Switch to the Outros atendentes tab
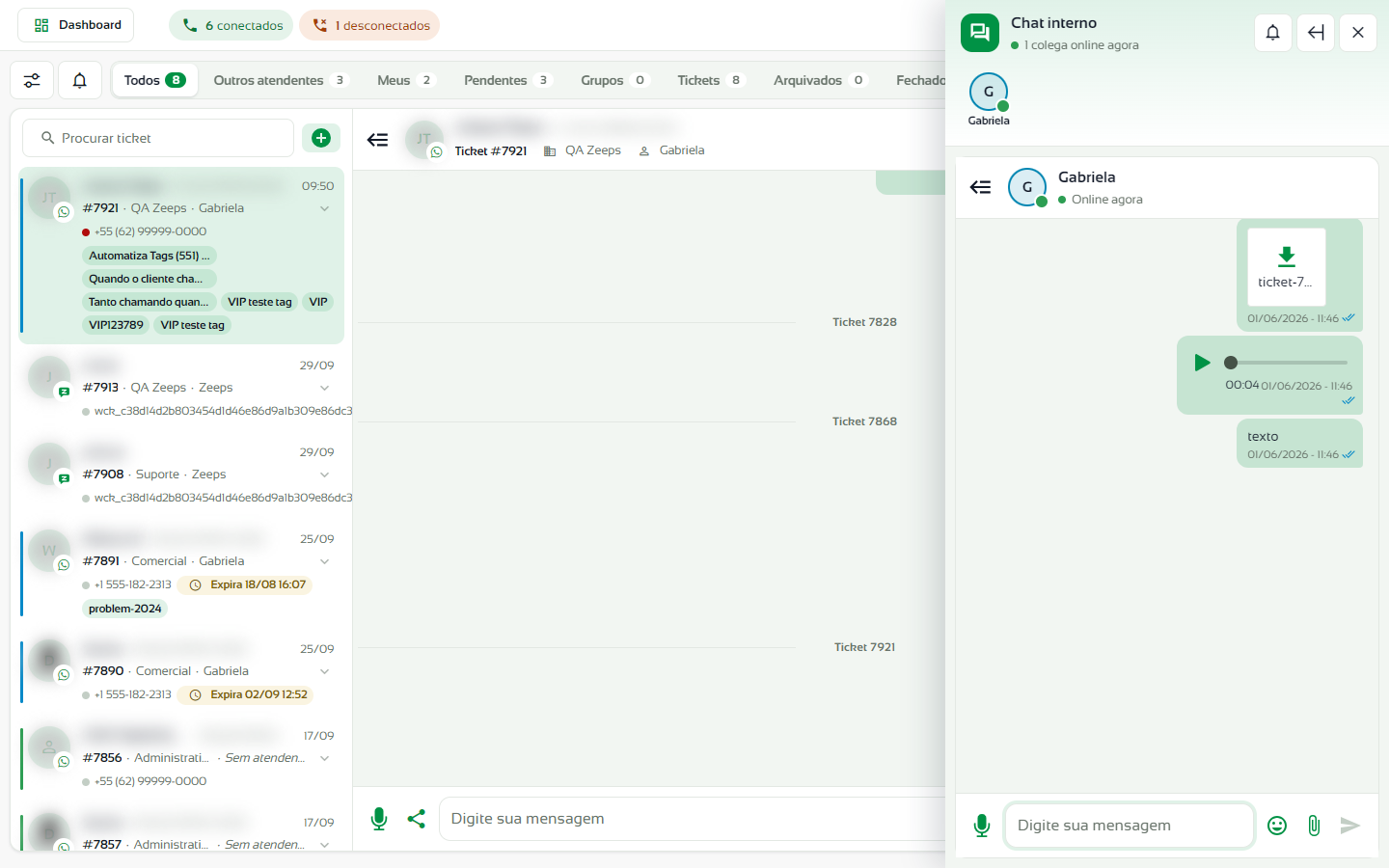This screenshot has width=1389, height=868. tap(280, 80)
